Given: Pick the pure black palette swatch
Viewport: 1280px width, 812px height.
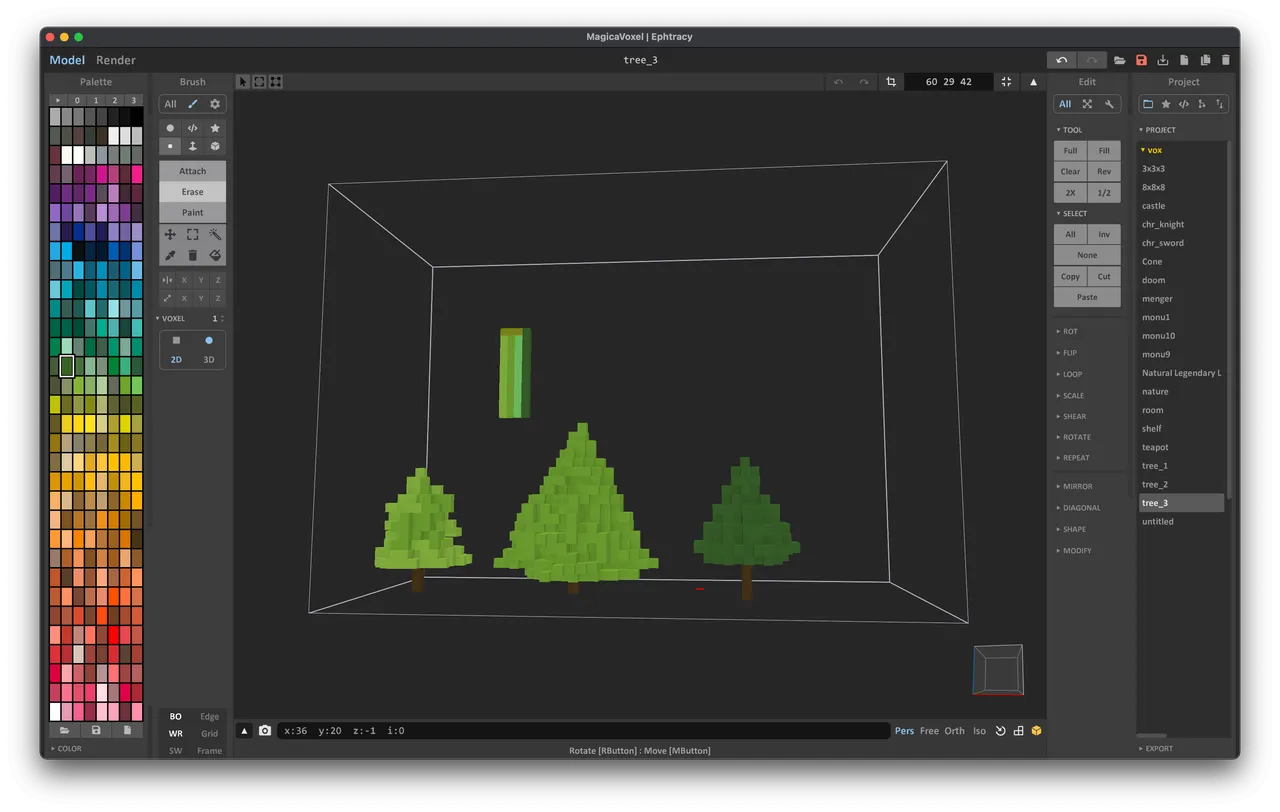Looking at the screenshot, I should [137, 116].
